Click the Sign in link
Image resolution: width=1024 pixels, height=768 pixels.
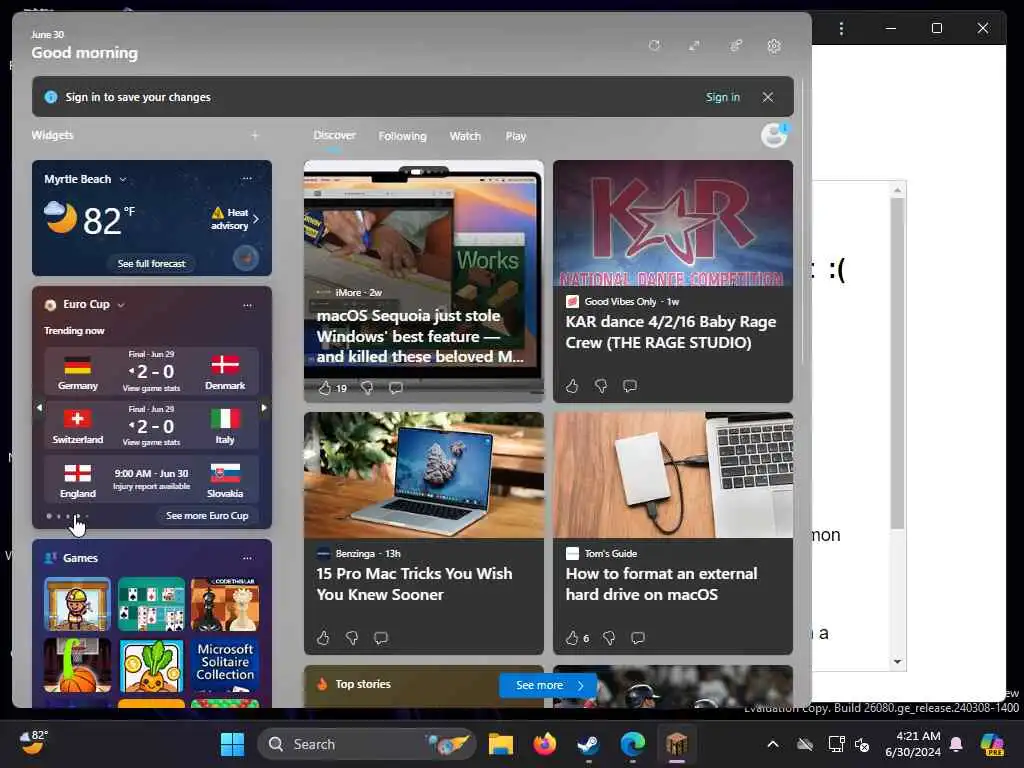[x=722, y=97]
